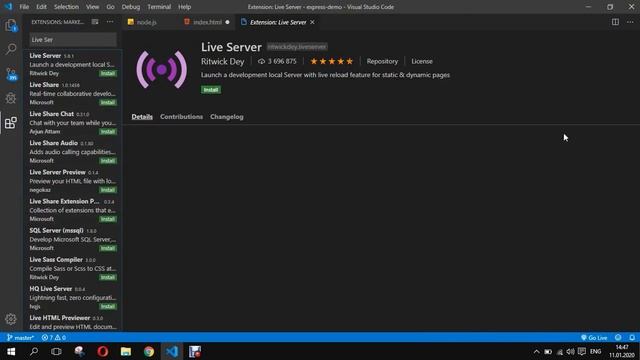
Task: Select the Changelog tab
Action: coord(227,117)
